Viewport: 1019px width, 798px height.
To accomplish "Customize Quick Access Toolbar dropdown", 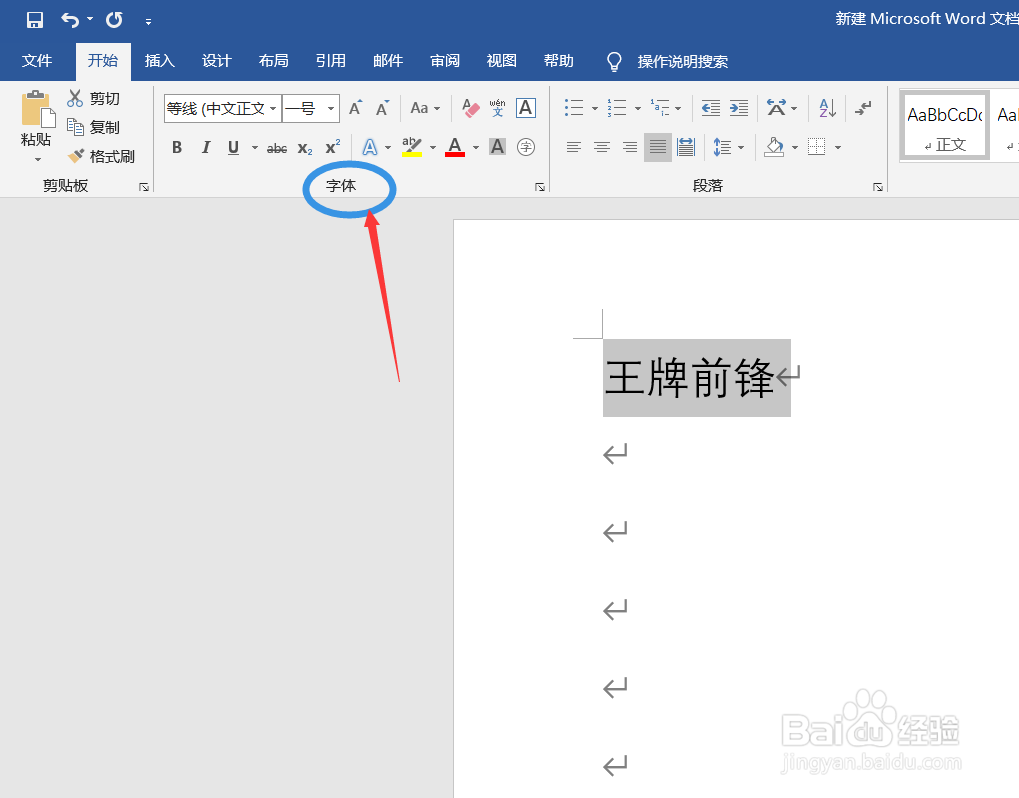I will [148, 21].
